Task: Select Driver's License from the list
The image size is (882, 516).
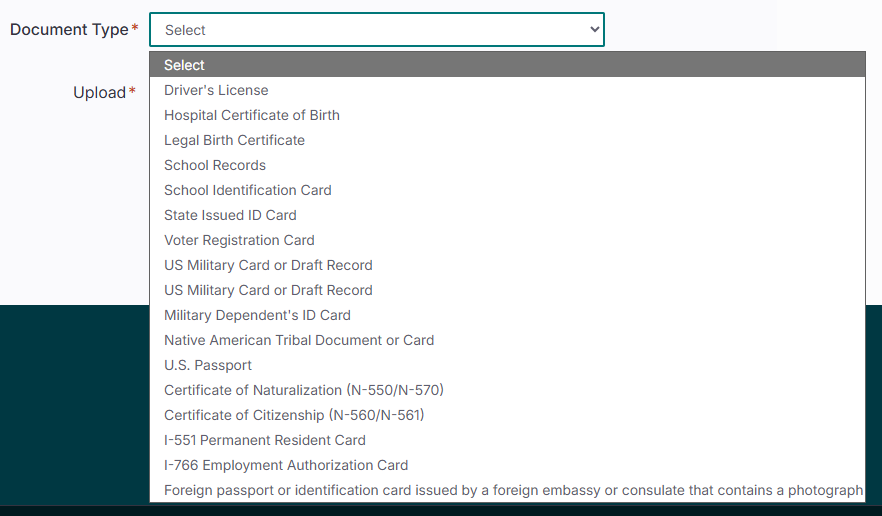Action: click(x=506, y=90)
